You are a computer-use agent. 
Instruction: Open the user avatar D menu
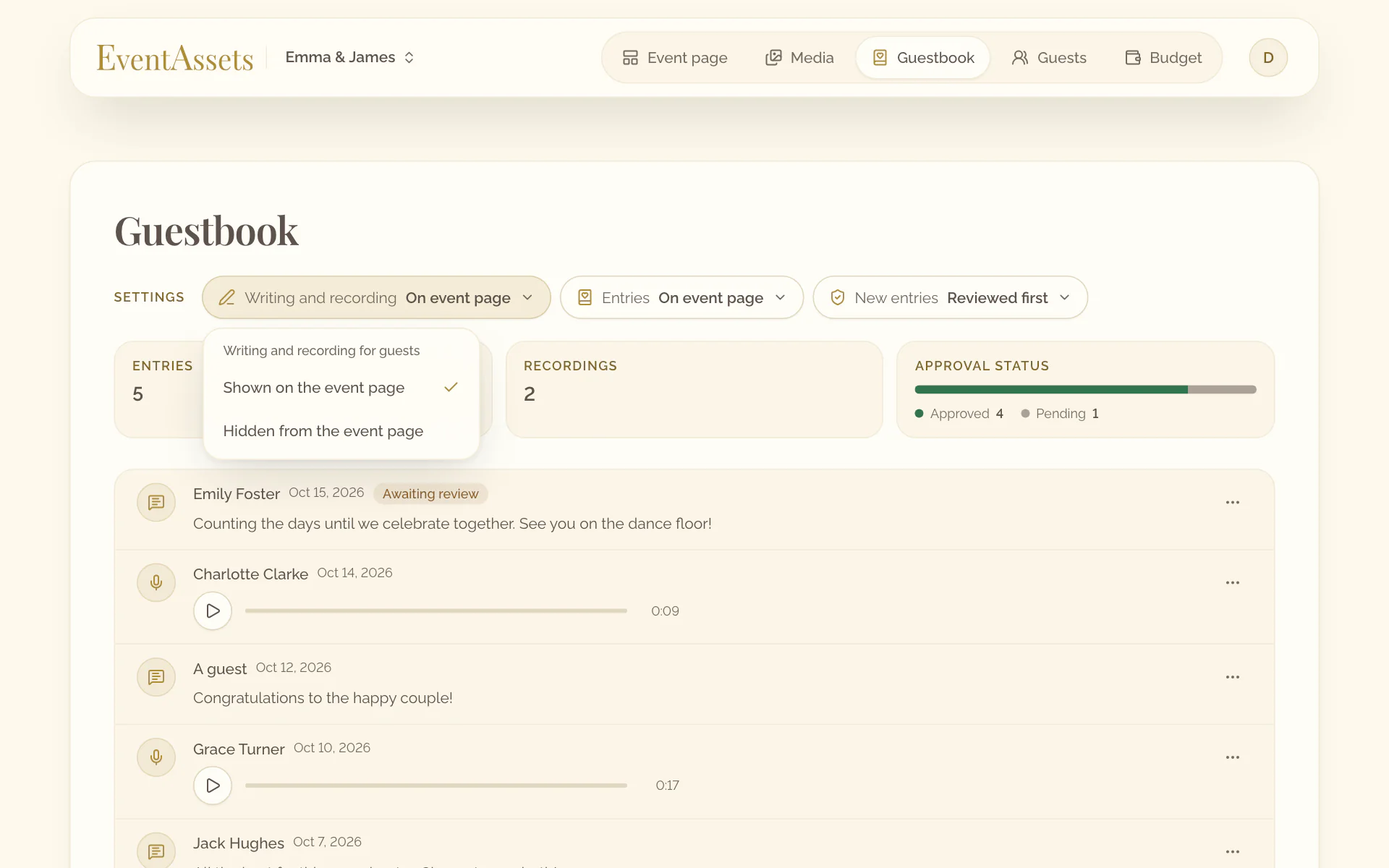pyautogui.click(x=1268, y=58)
